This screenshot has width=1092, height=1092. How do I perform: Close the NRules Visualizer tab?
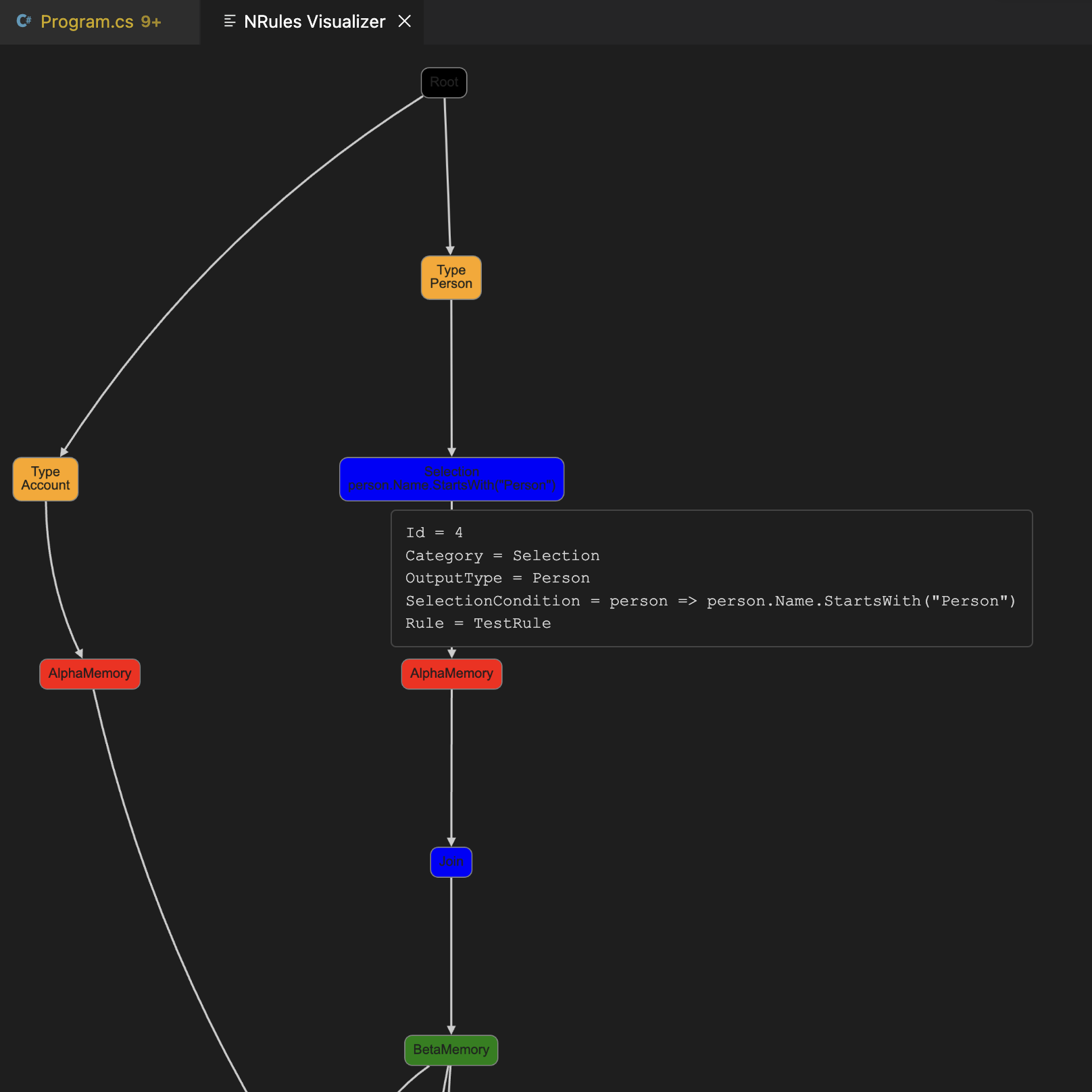click(x=404, y=21)
